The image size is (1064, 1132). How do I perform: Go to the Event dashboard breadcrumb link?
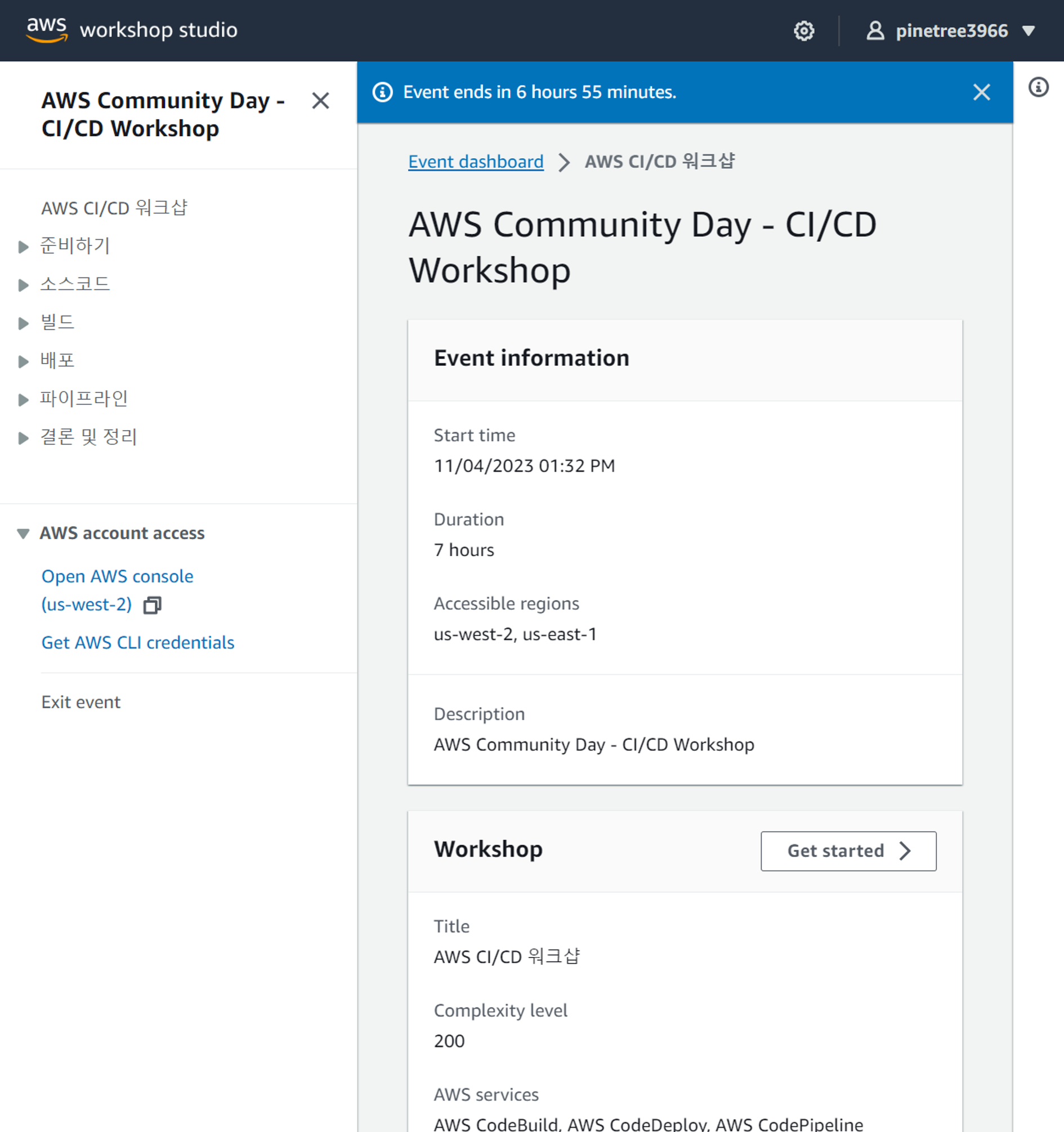[476, 162]
